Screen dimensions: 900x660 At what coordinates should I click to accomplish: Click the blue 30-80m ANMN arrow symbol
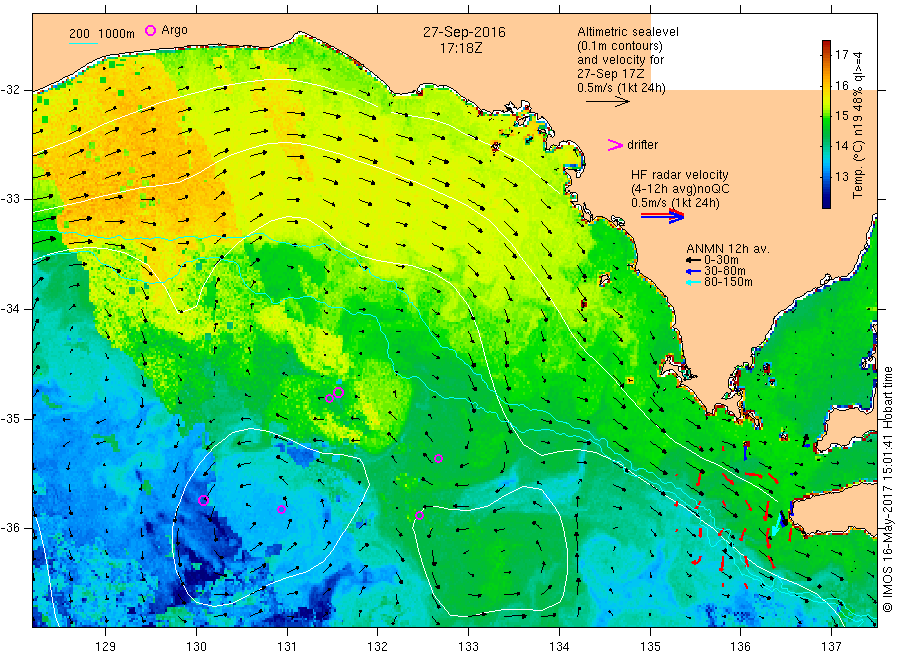tap(693, 271)
